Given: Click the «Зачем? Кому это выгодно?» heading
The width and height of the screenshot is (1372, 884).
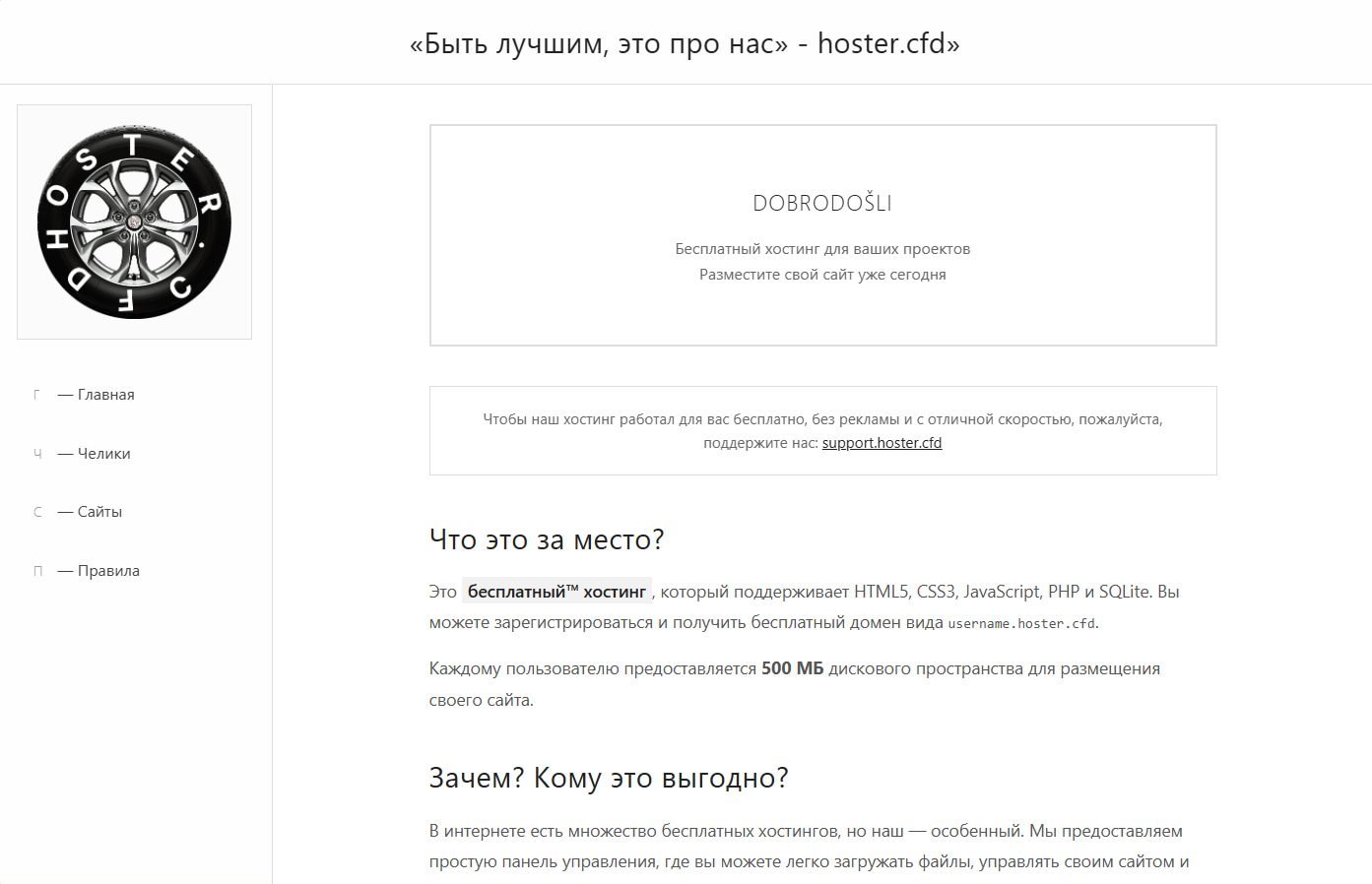Looking at the screenshot, I should [609, 778].
